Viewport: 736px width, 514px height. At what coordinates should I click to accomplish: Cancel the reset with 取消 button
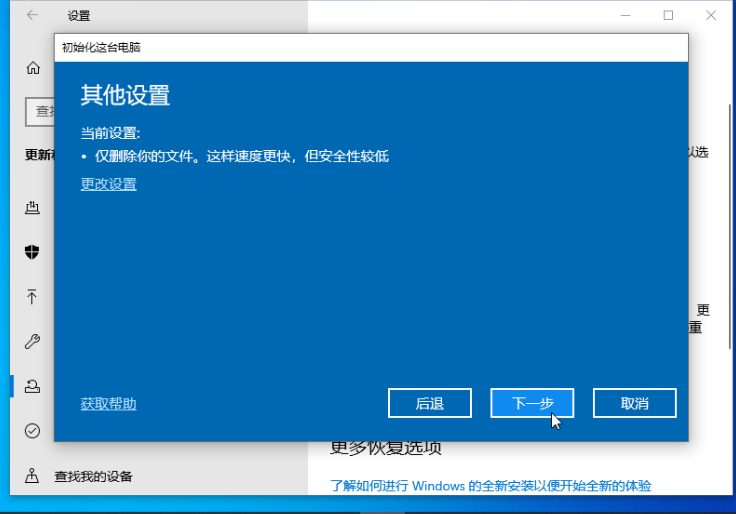[x=634, y=403]
